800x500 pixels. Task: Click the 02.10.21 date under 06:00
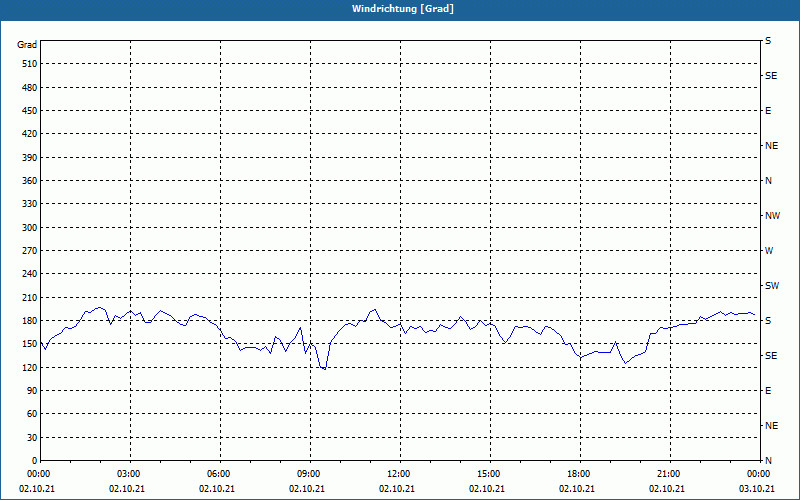(217, 489)
